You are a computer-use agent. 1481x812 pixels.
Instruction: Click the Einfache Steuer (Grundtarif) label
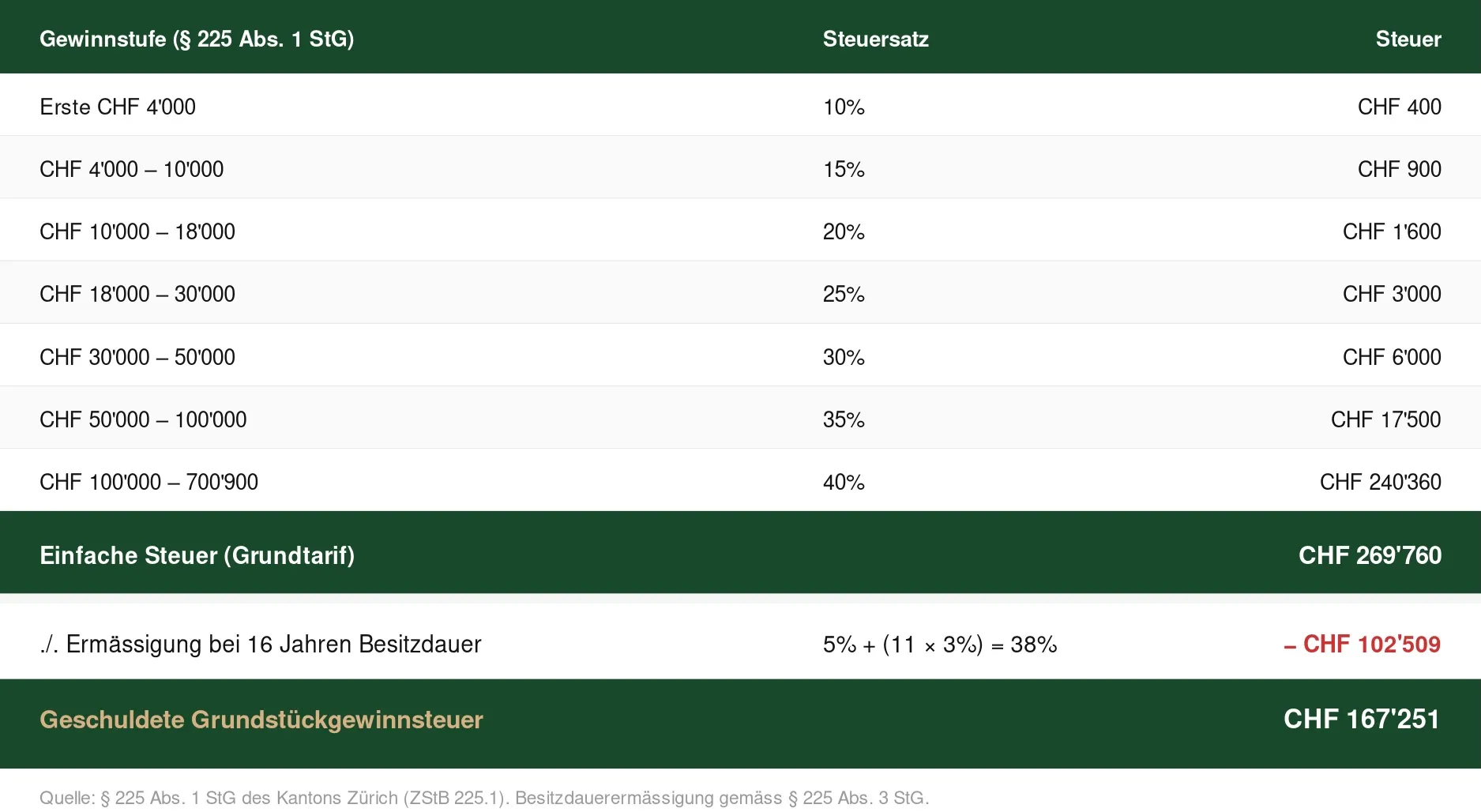[197, 555]
